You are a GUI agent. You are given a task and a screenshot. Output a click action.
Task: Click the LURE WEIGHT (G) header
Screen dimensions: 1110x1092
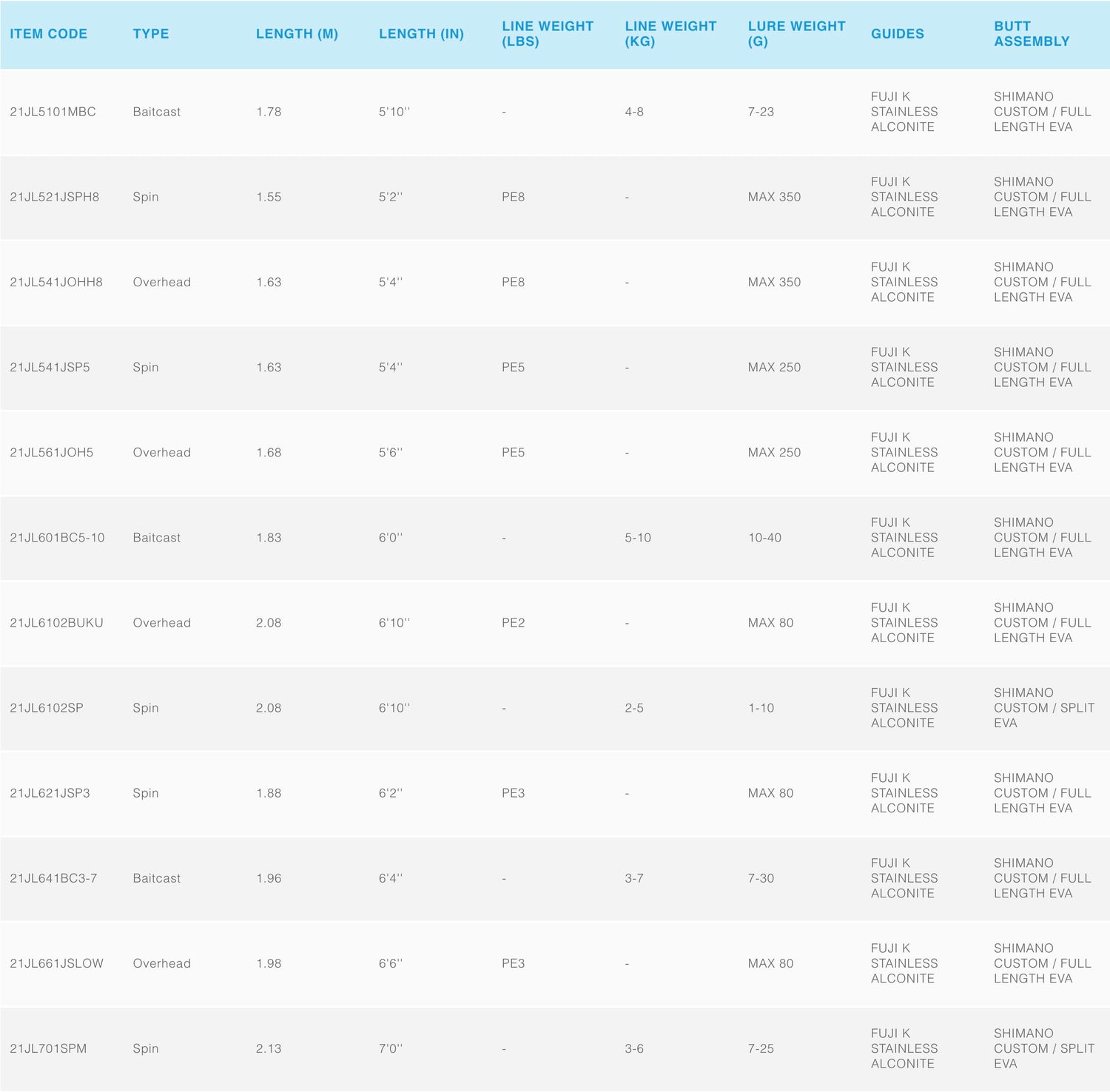pyautogui.click(x=796, y=34)
